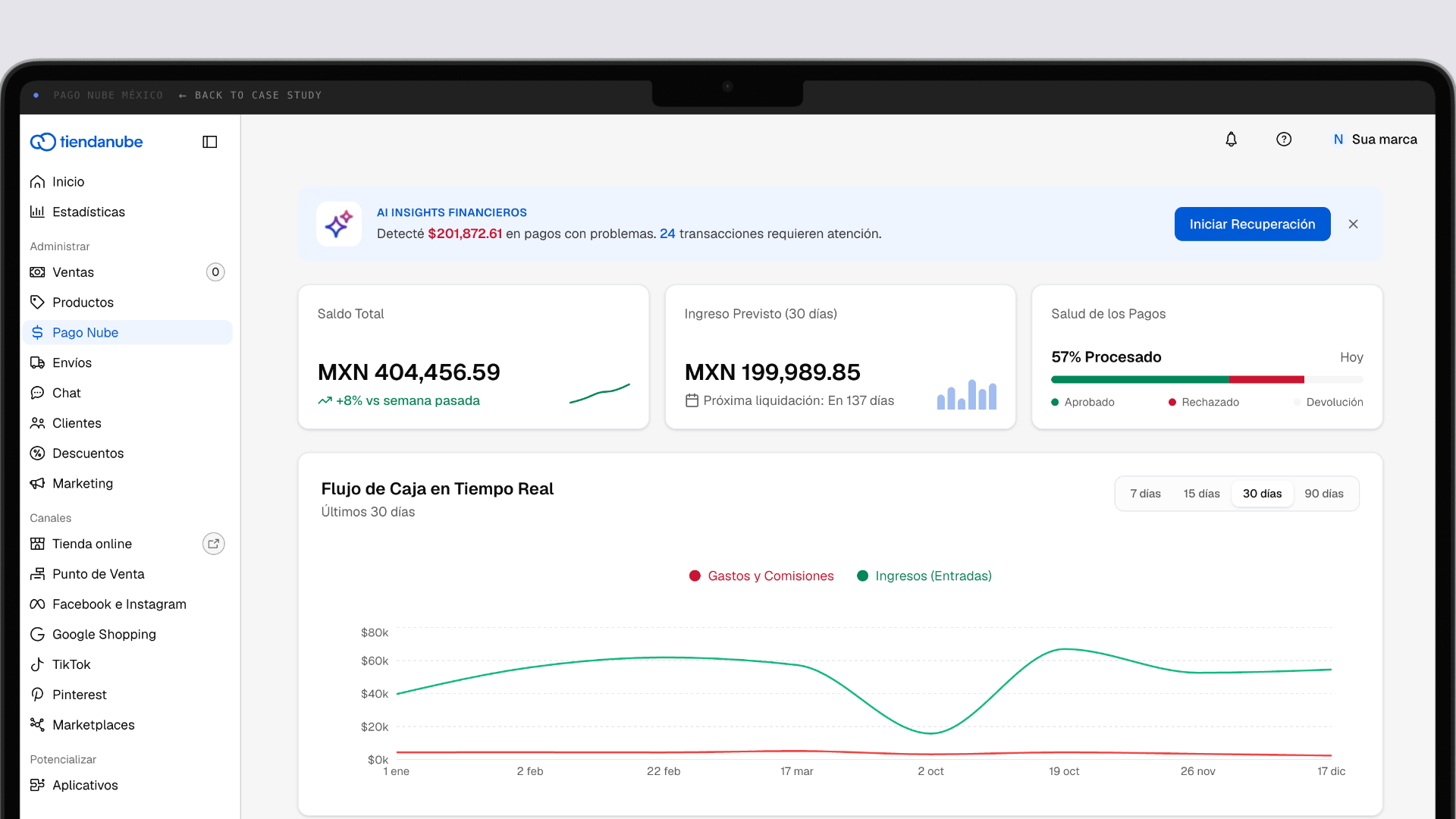Select the 7 días range

1145,494
